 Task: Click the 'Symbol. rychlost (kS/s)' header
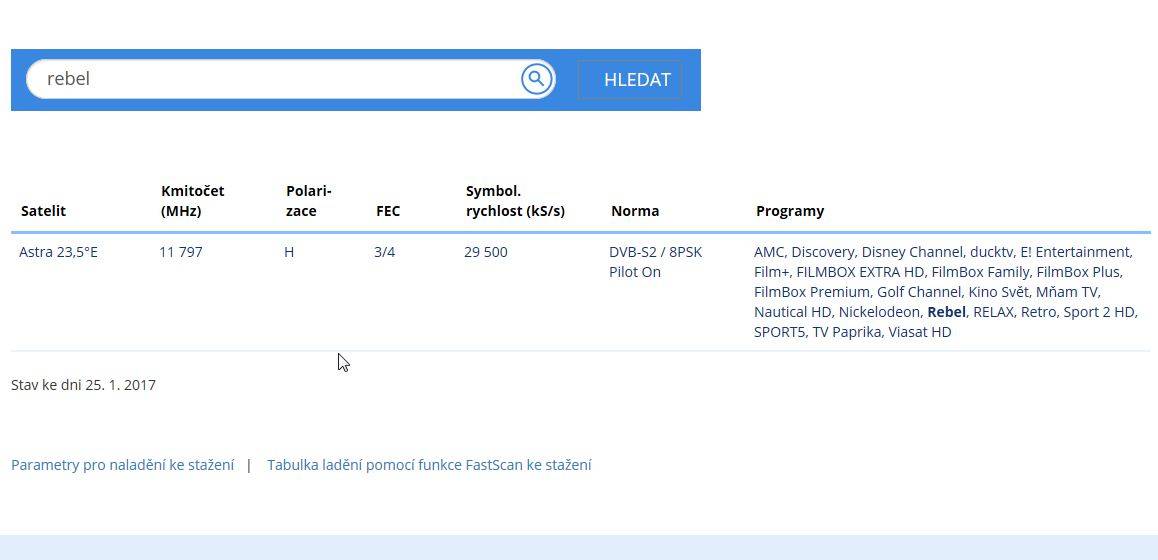[x=515, y=201]
